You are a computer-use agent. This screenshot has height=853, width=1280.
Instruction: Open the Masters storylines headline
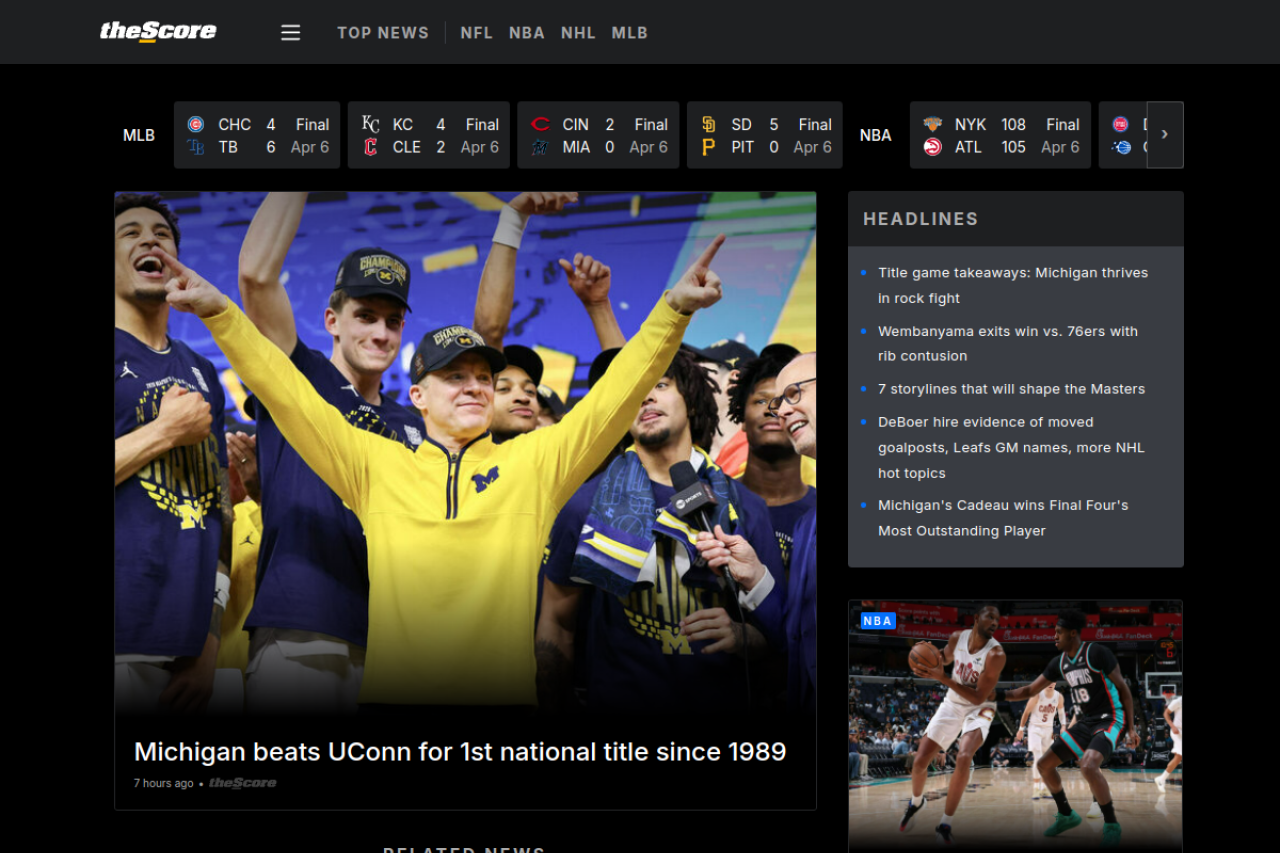pyautogui.click(x=1011, y=389)
